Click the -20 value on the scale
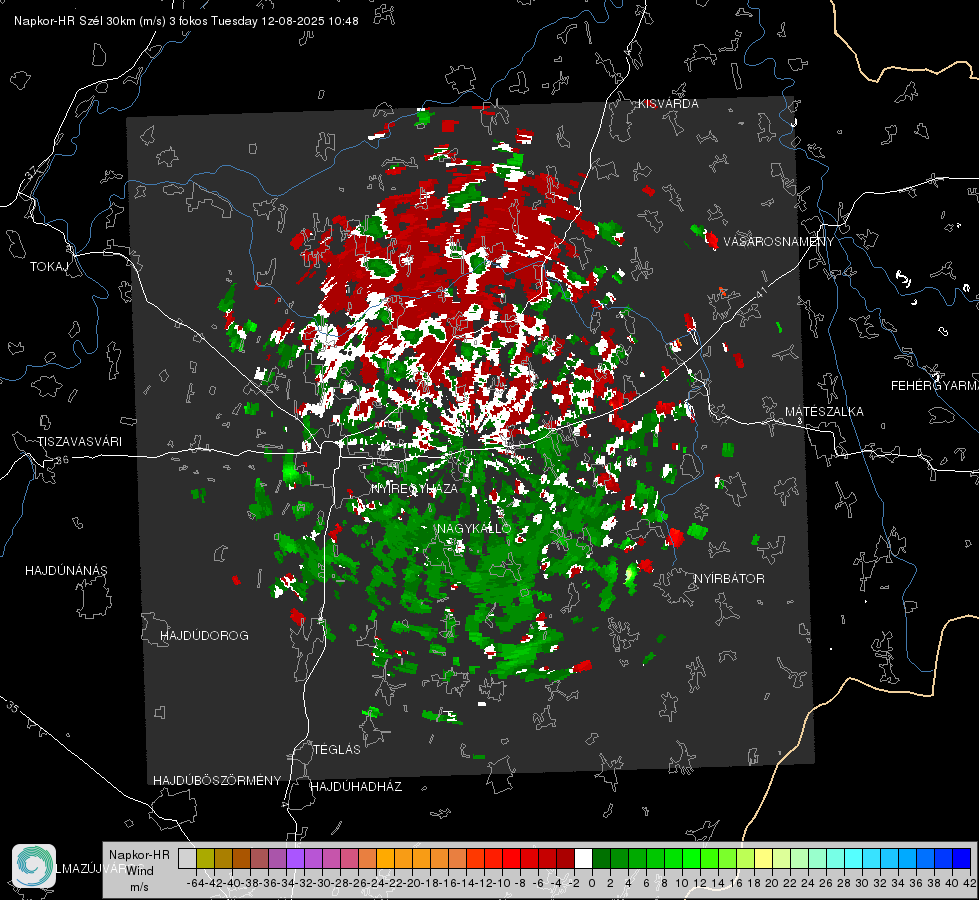 412,883
